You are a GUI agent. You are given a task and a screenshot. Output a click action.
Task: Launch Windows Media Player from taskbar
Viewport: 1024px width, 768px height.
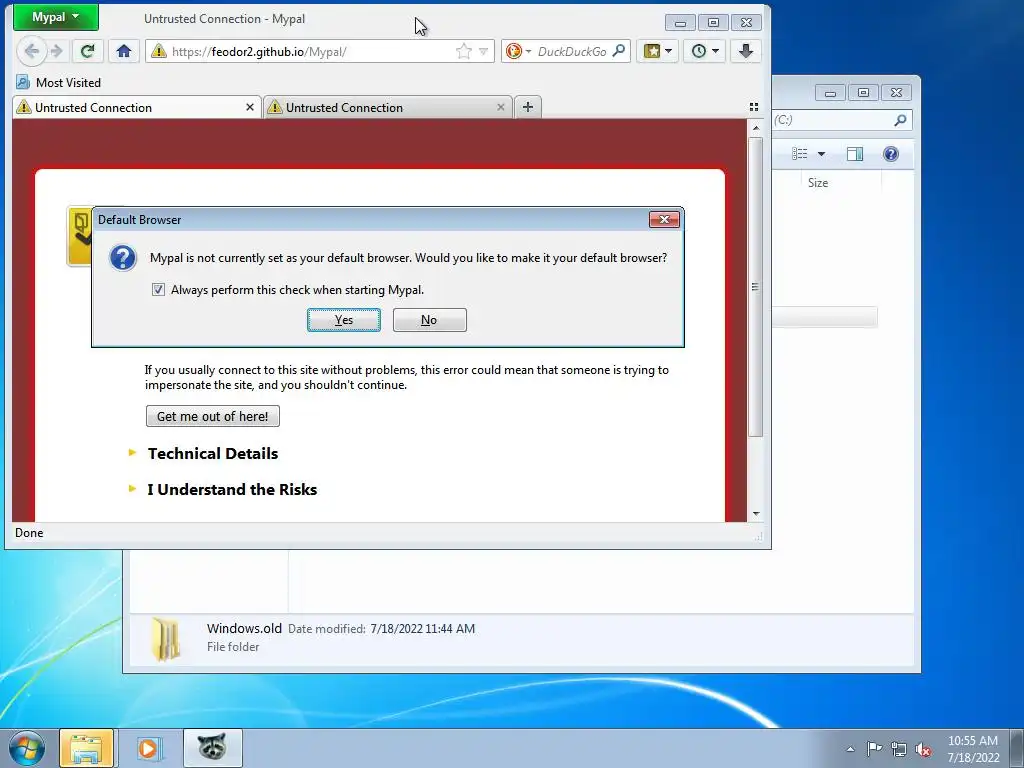click(149, 748)
